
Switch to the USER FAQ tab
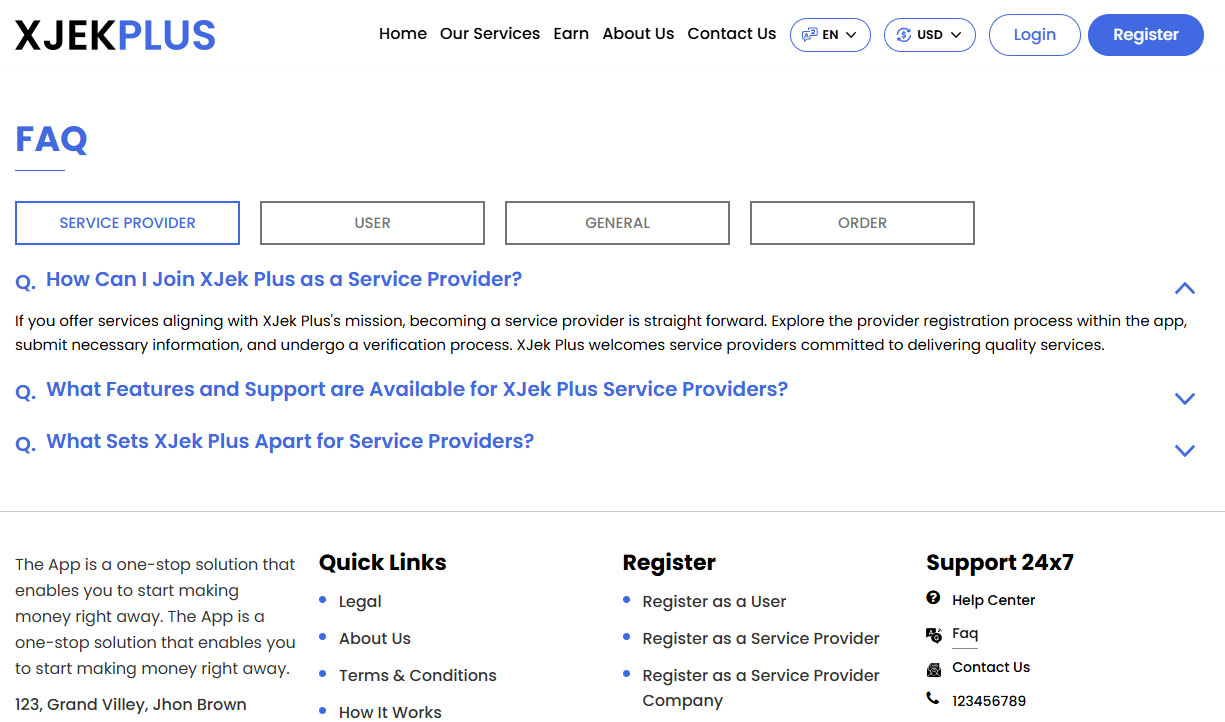[x=372, y=222]
